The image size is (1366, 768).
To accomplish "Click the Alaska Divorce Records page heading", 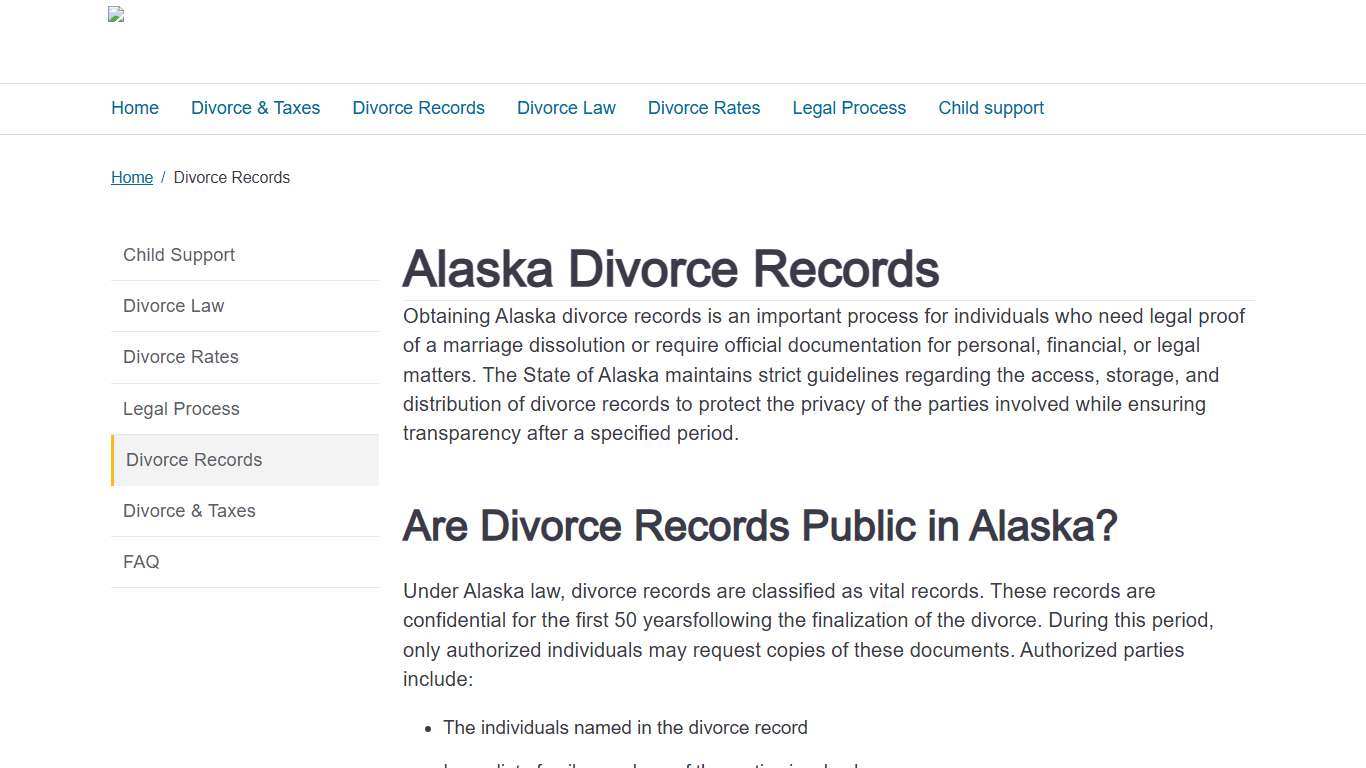I will tap(670, 268).
